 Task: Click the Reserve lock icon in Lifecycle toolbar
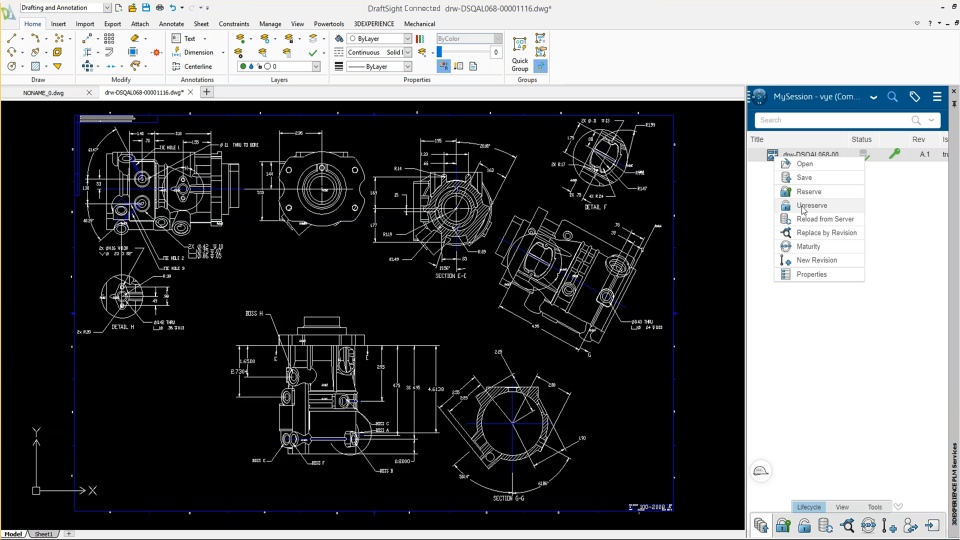783,525
